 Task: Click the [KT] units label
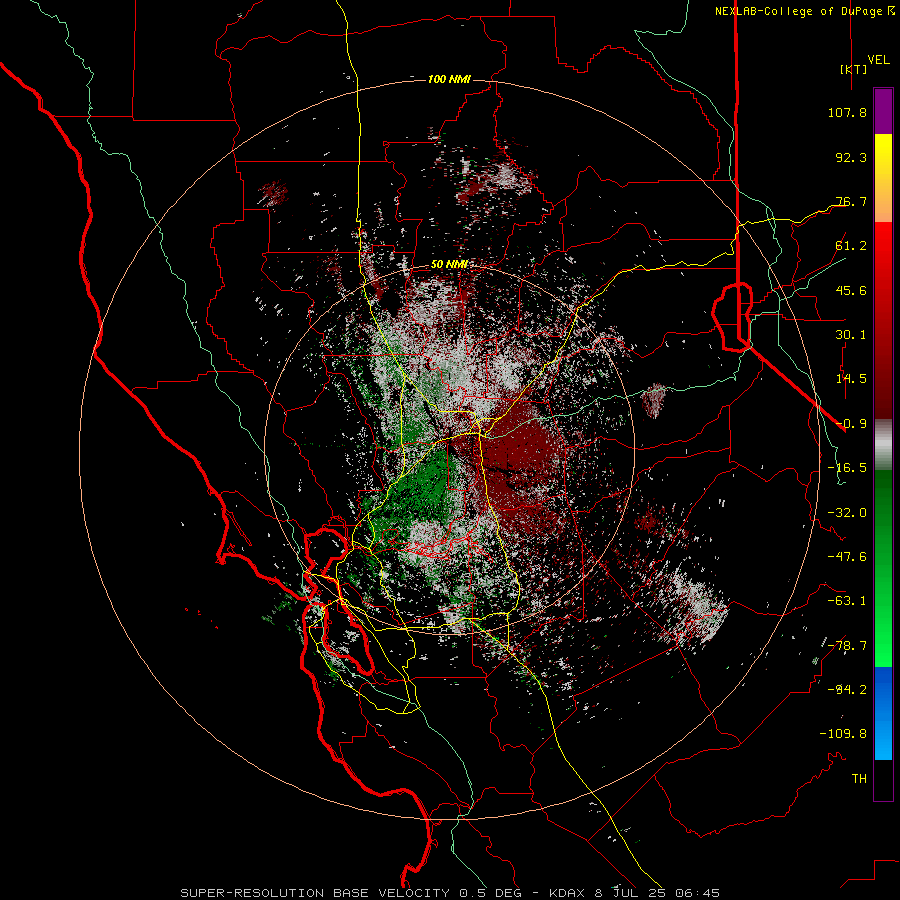pyautogui.click(x=853, y=69)
